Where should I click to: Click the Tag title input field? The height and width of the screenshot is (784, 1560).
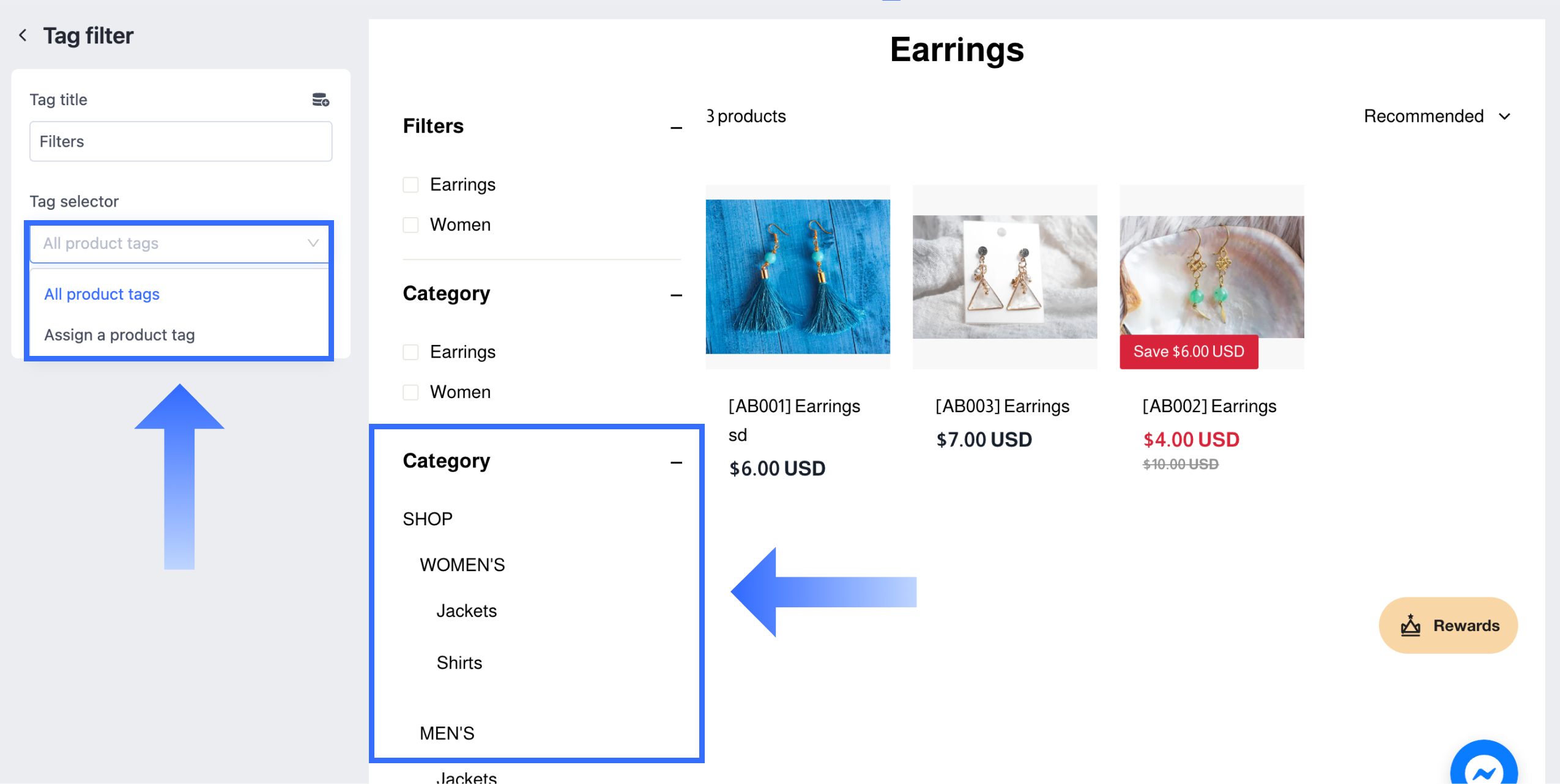point(180,142)
